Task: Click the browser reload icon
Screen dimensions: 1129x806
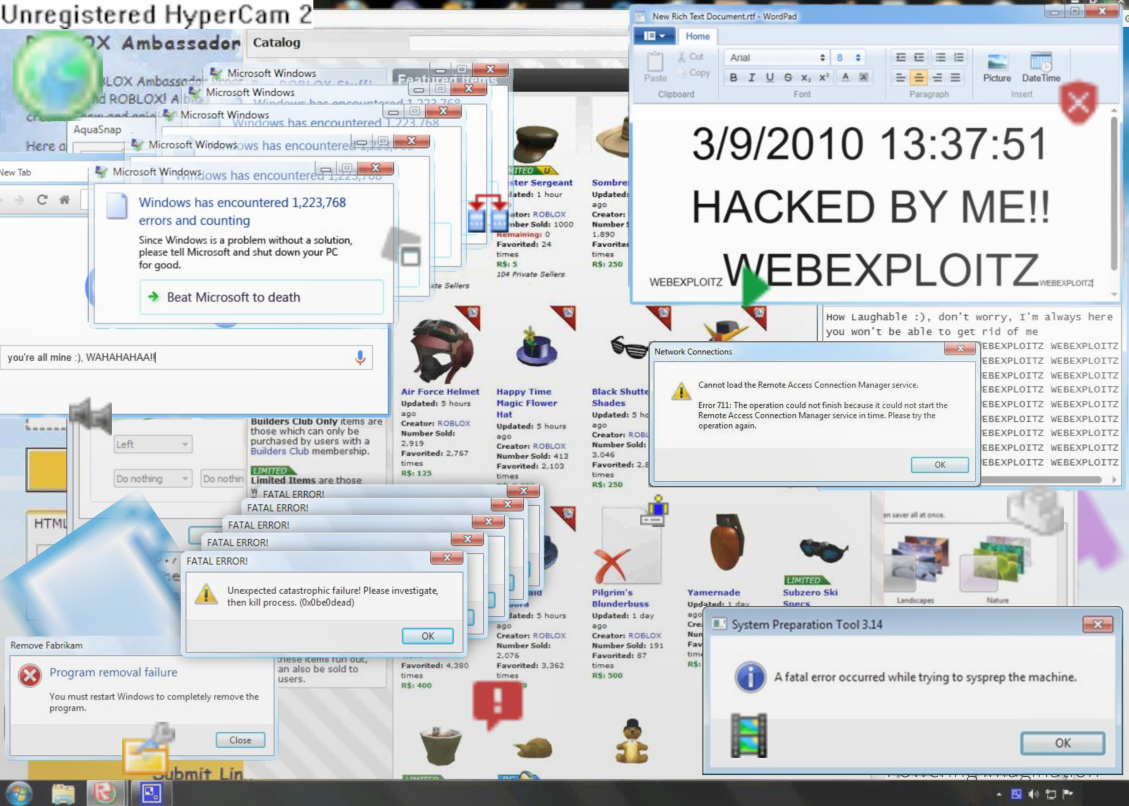Action: tap(42, 200)
